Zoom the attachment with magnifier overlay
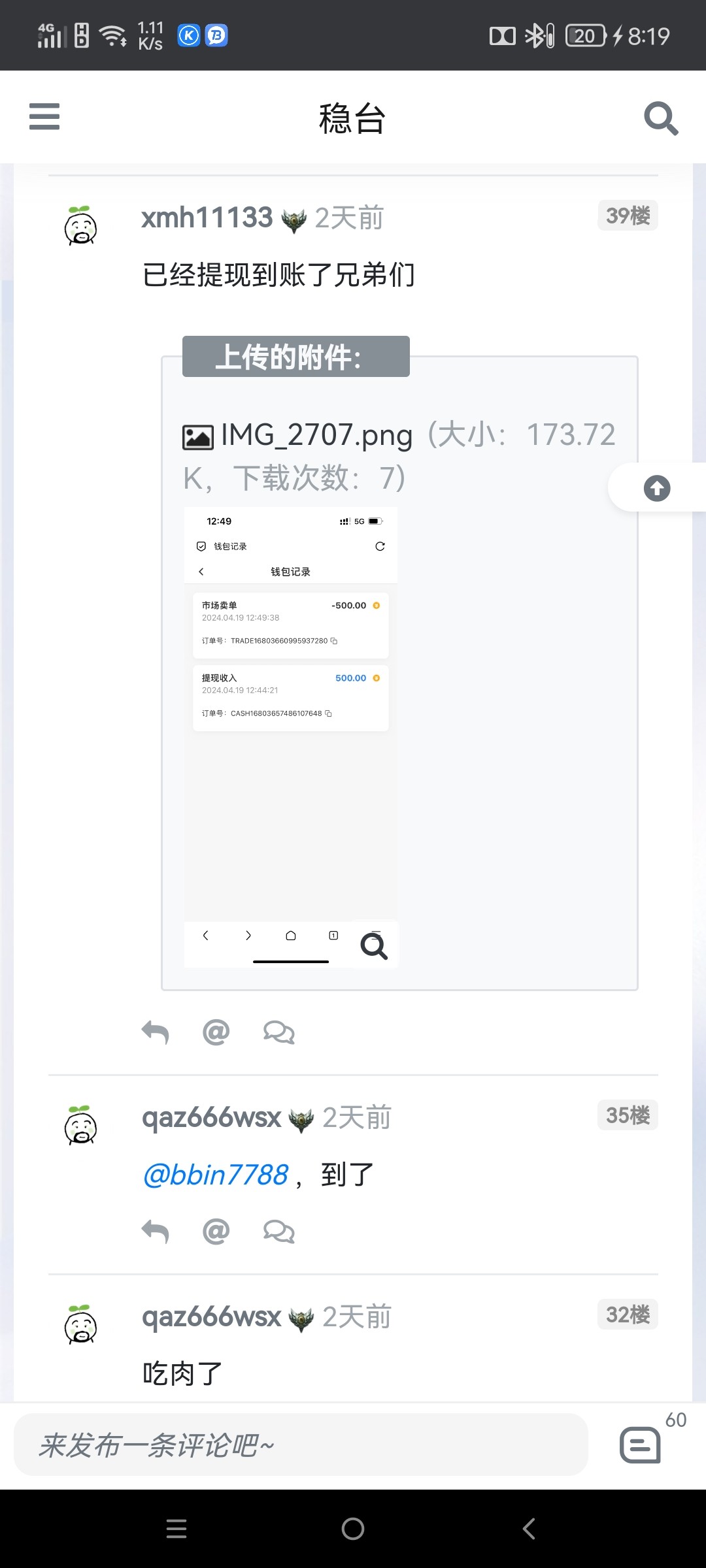The image size is (706, 1568). (374, 945)
